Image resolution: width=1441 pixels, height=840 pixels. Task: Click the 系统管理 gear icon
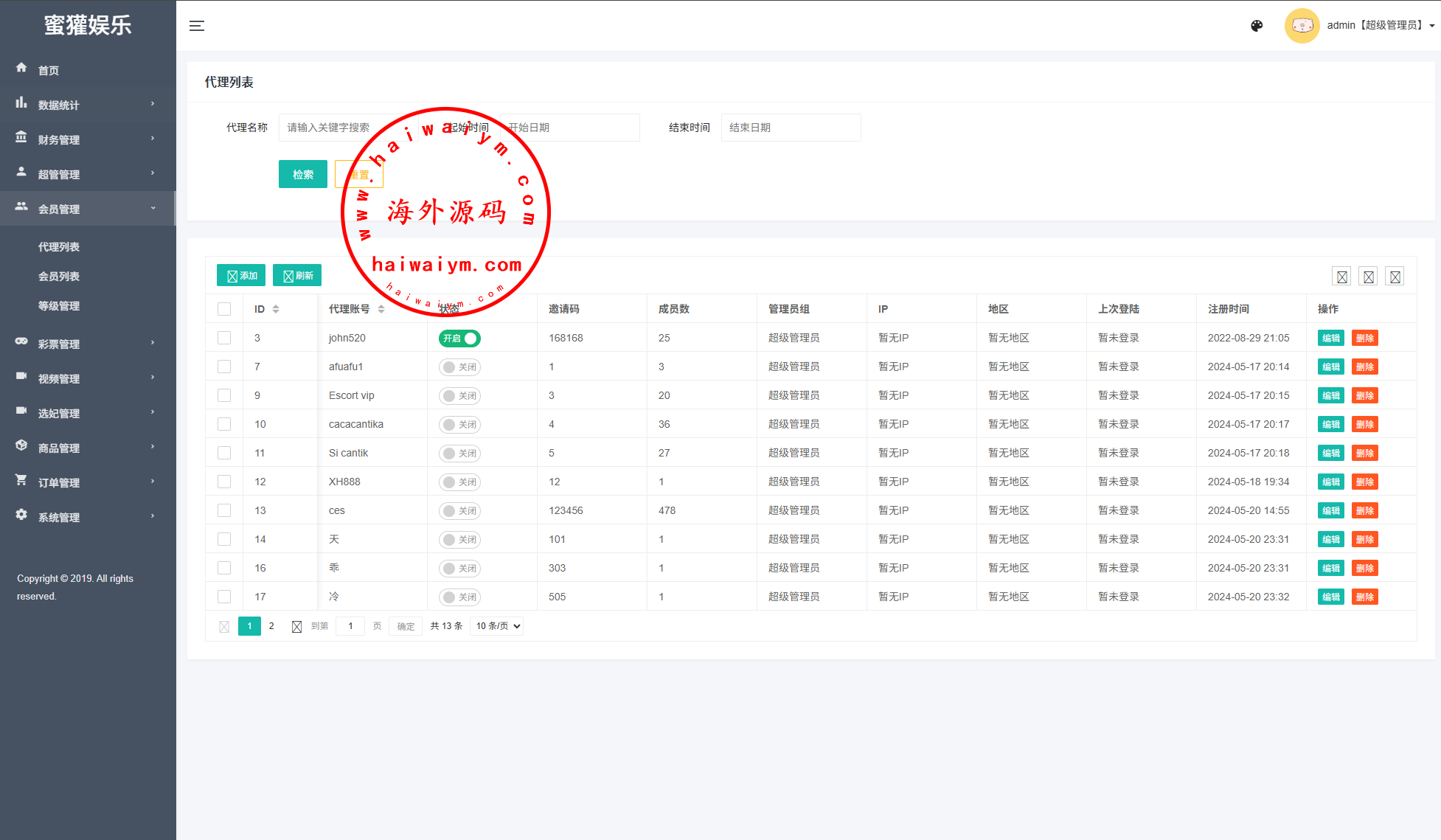pyautogui.click(x=21, y=515)
